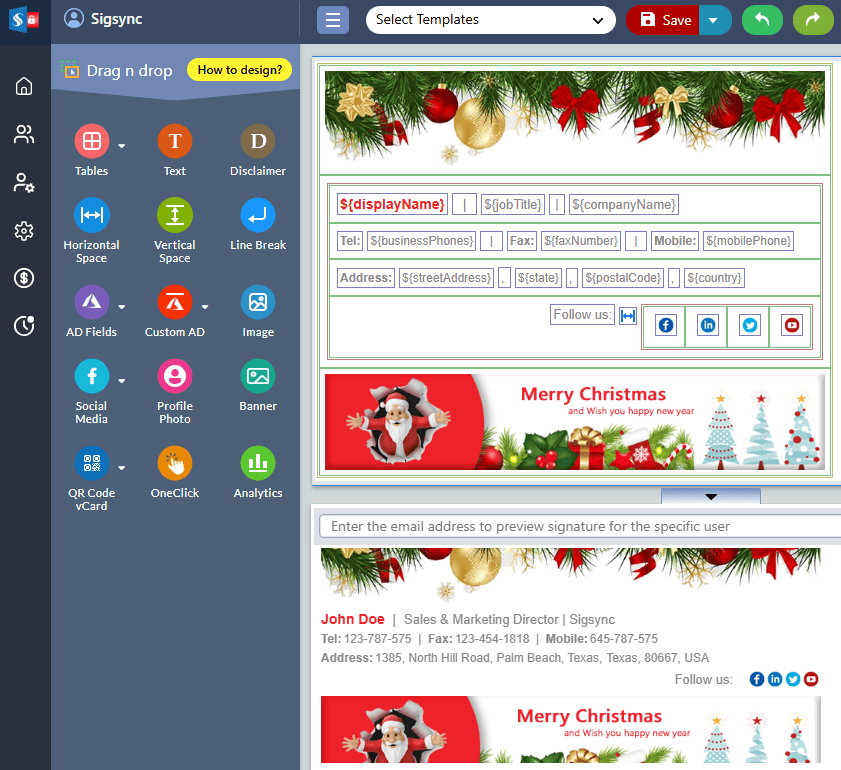Expand the Social Media dropdown arrow

(x=122, y=381)
